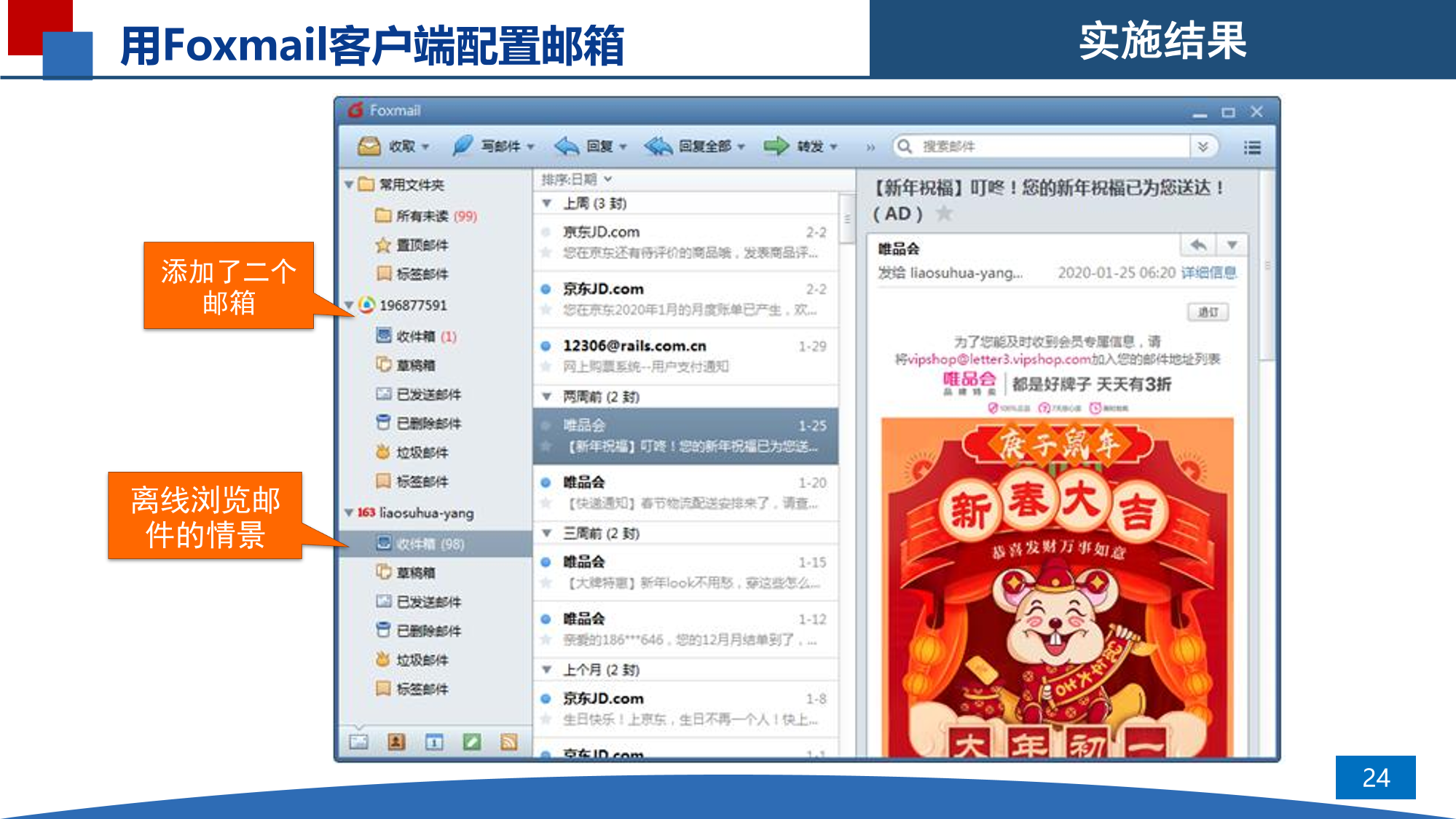Open the Contacts icon in bottom bar
This screenshot has height=819, width=1456.
click(x=396, y=742)
